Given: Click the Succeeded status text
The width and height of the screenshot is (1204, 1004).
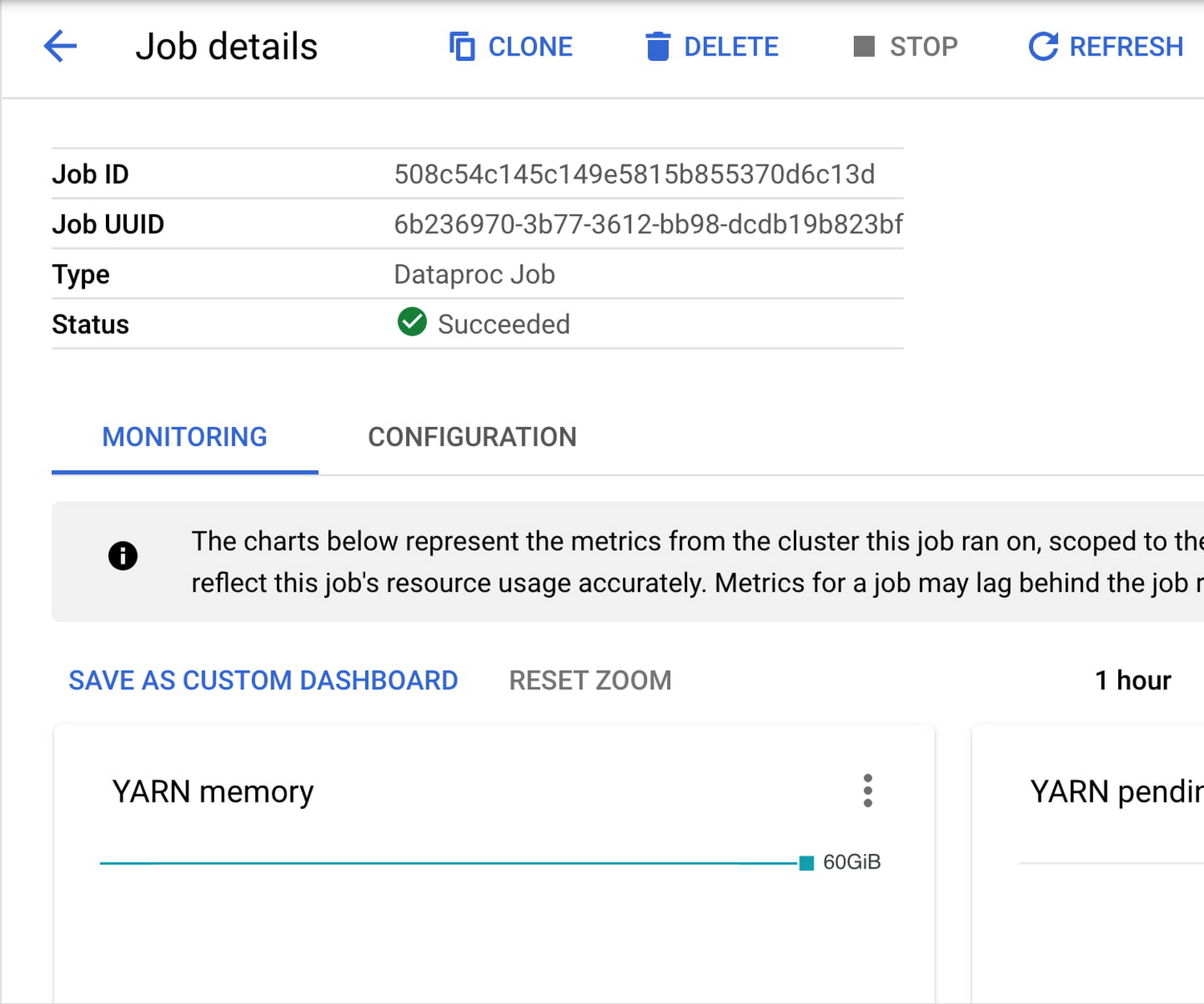Looking at the screenshot, I should coord(504,324).
